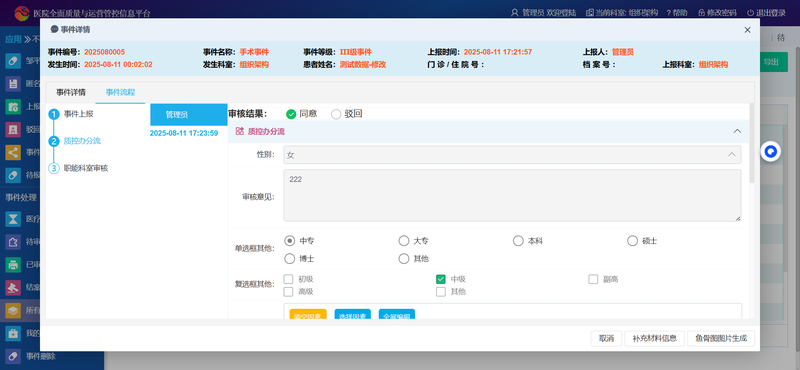Enable the 高级 checkbox
The width and height of the screenshot is (800, 370).
pos(288,292)
